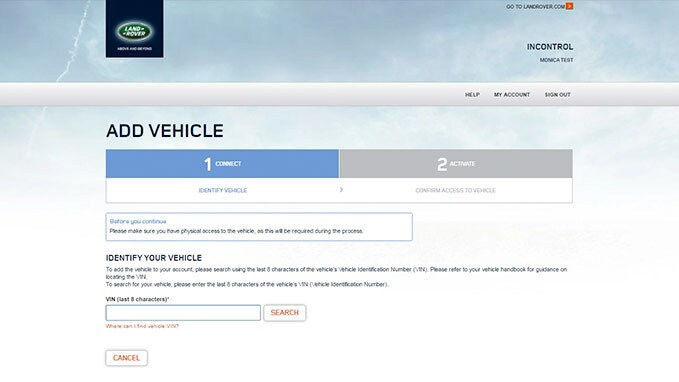Sign out of the account
Screen dimensions: 679x382
point(557,94)
